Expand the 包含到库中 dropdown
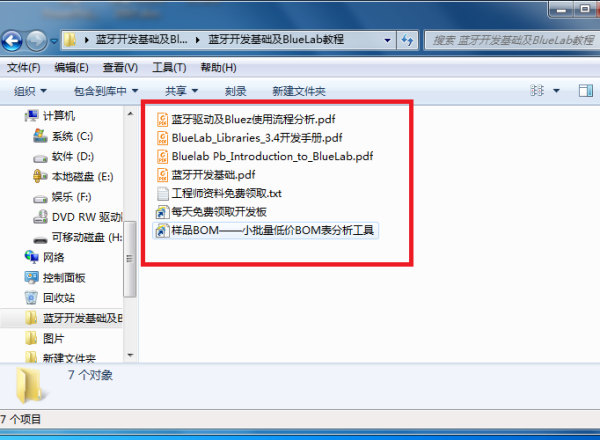This screenshot has width=600, height=440. tap(106, 91)
